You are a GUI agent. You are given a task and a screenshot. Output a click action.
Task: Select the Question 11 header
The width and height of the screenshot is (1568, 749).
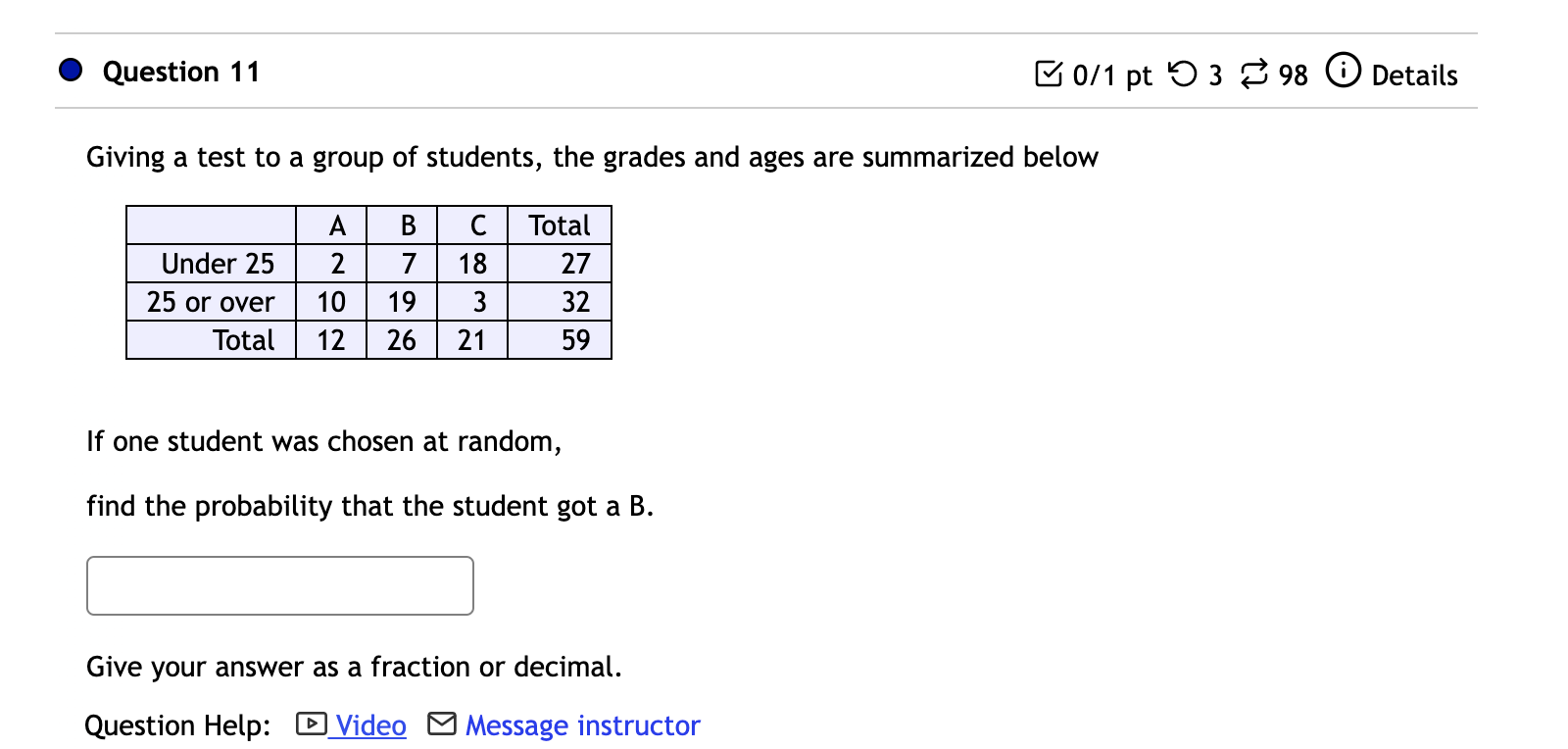click(180, 71)
